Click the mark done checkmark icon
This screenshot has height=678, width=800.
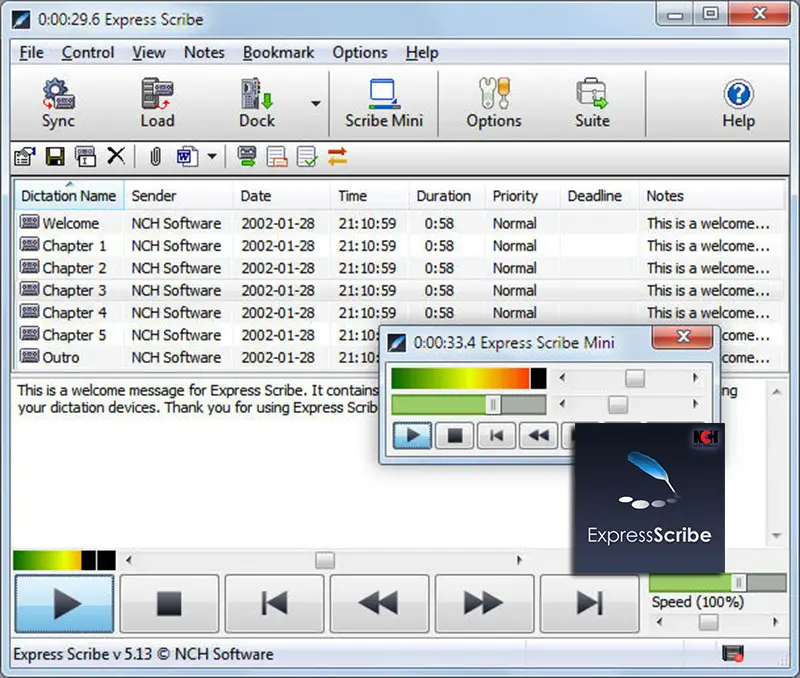(x=307, y=157)
